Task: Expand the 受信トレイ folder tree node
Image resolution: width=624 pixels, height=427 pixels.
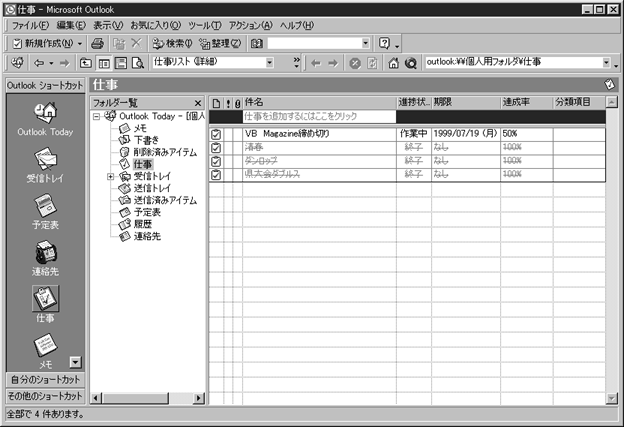Action: click(111, 177)
